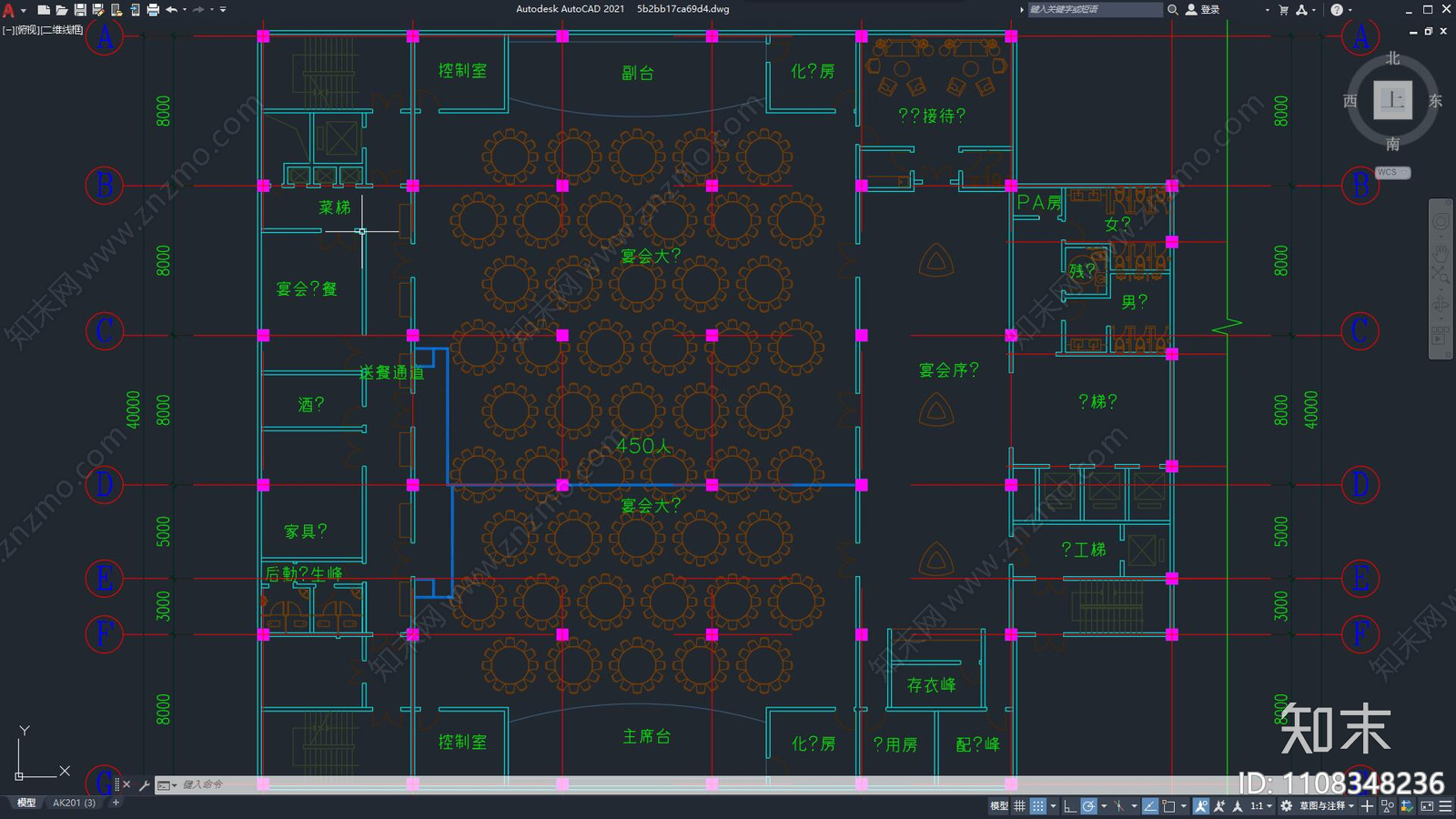Open from Web and Mobile
Screen dimensions: 1456x819
116,10
